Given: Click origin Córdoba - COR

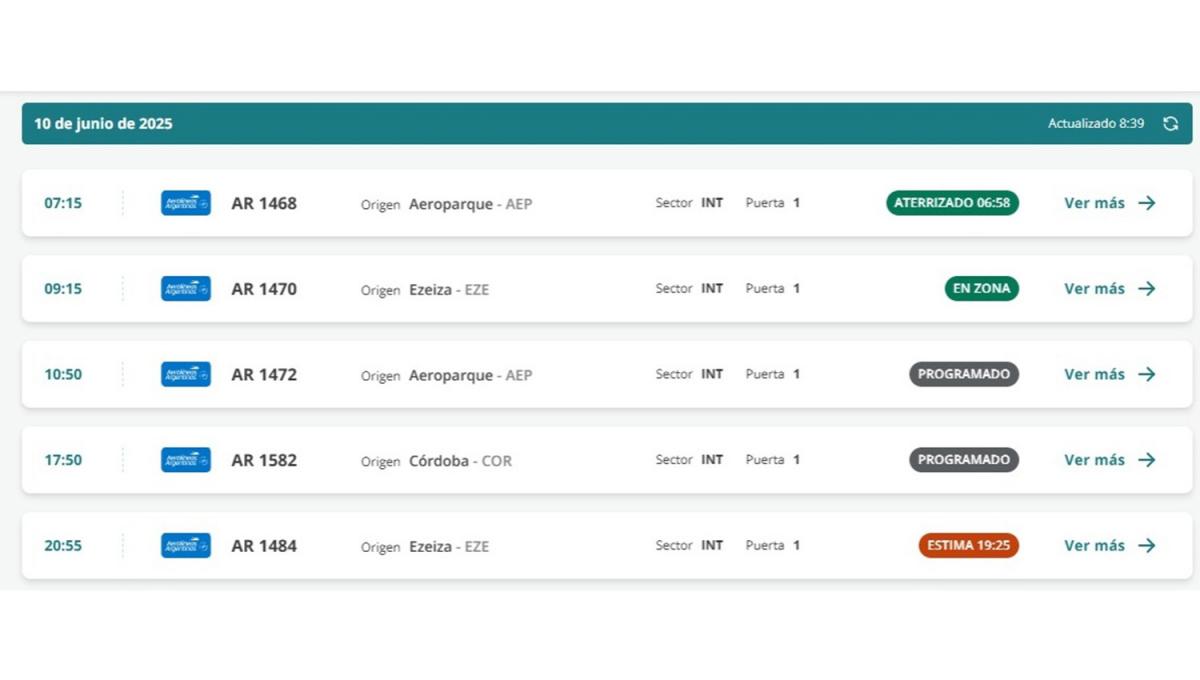Looking at the screenshot, I should point(460,461).
